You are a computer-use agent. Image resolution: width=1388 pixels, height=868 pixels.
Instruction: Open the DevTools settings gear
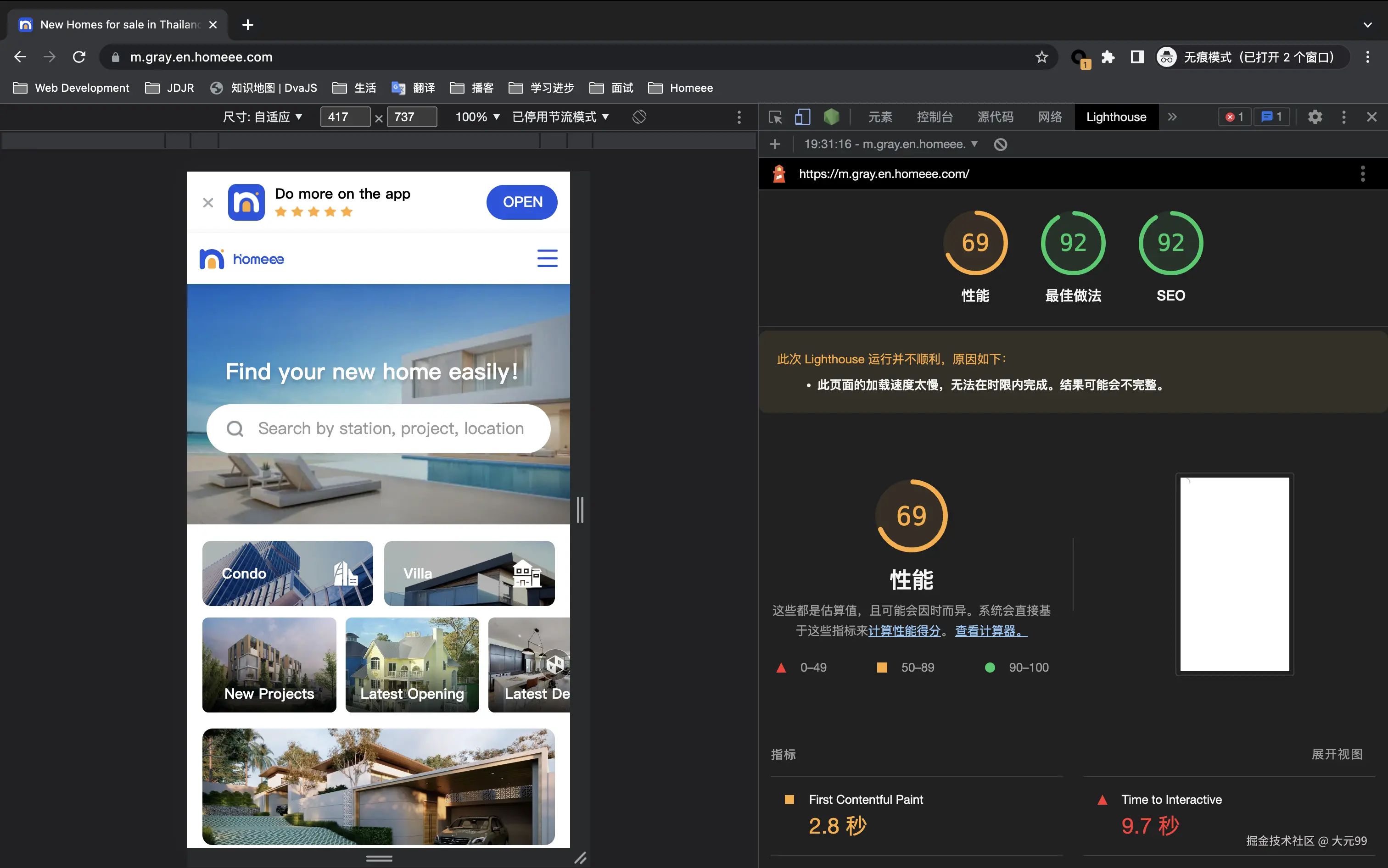[1315, 117]
